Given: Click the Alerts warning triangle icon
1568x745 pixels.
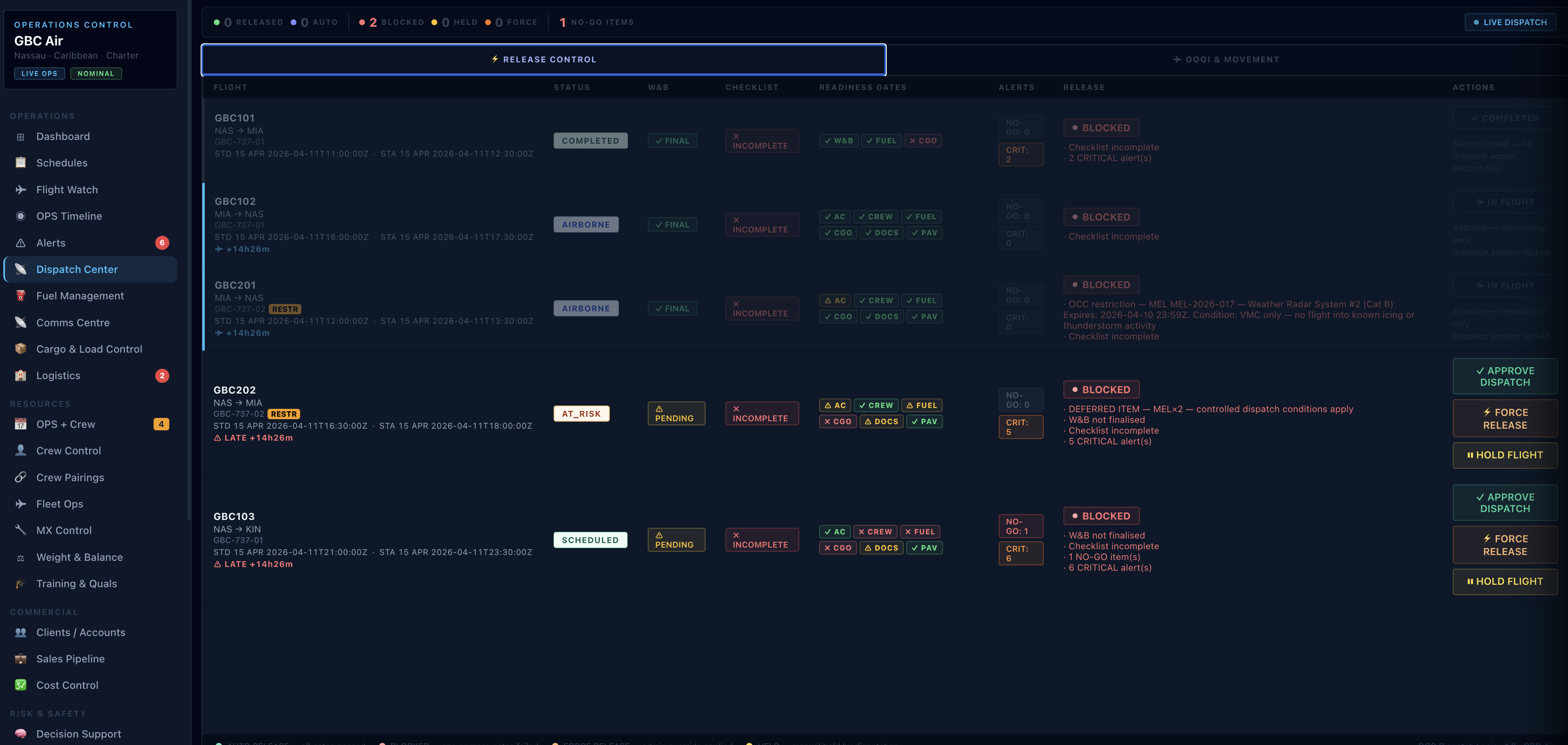Looking at the screenshot, I should 21,243.
